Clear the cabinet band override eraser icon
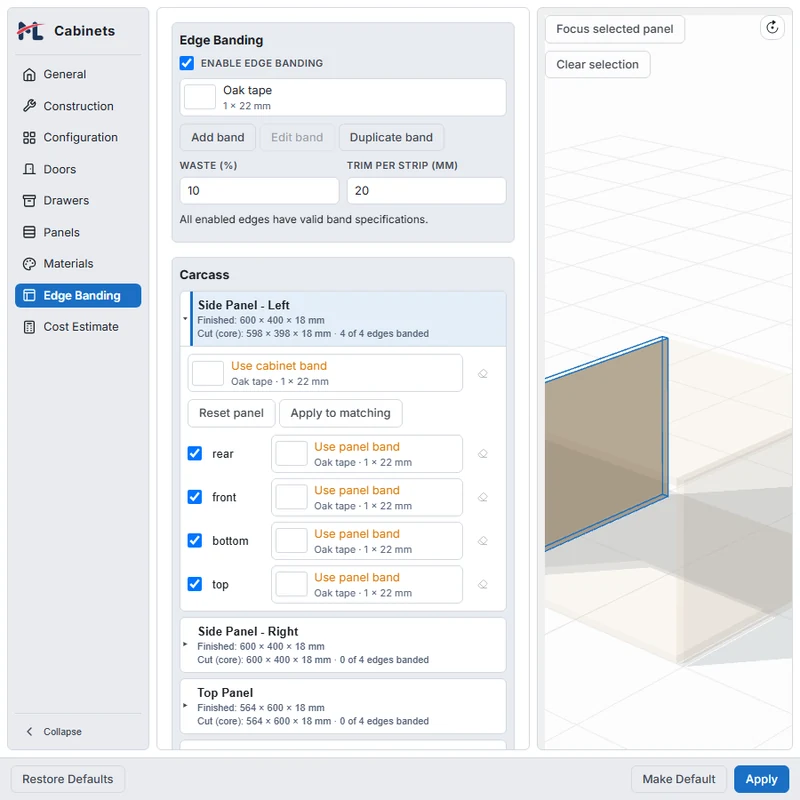Screen dimensions: 800x800 click(x=483, y=374)
